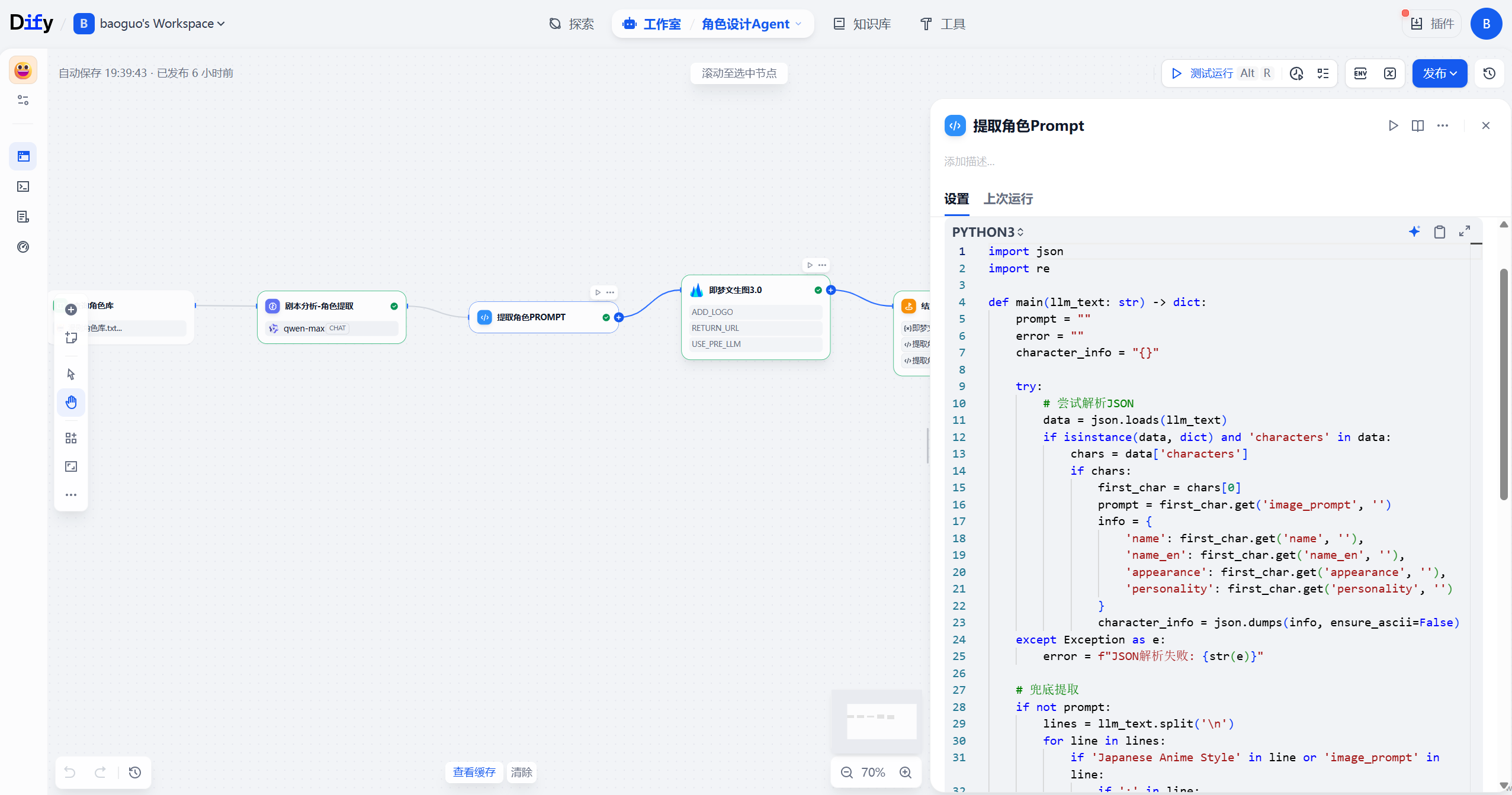Click the export image icon on canvas toolbar
This screenshot has width=1512, height=795.
pyautogui.click(x=71, y=466)
